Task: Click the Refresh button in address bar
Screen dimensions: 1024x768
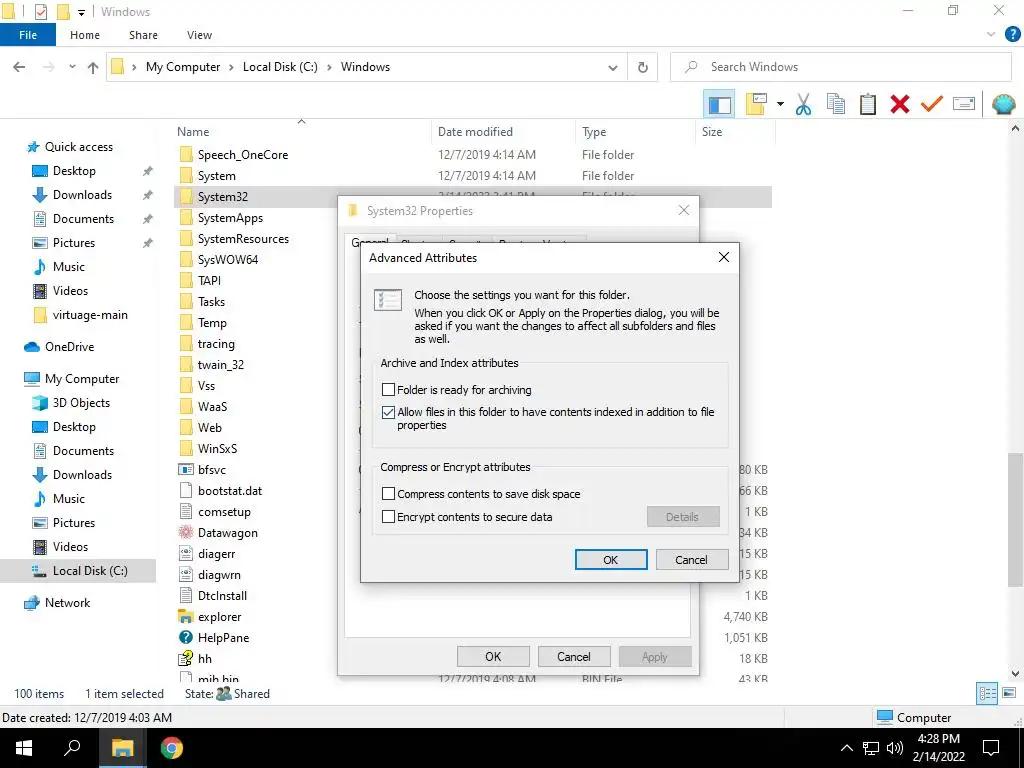Action: (x=643, y=67)
